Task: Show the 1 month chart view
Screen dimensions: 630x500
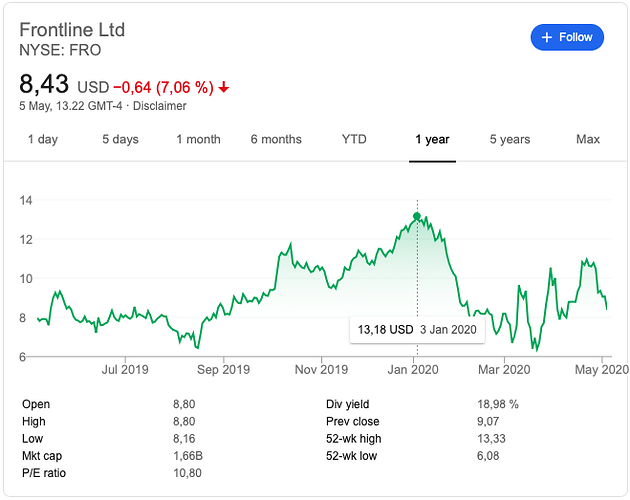Action: click(x=198, y=139)
